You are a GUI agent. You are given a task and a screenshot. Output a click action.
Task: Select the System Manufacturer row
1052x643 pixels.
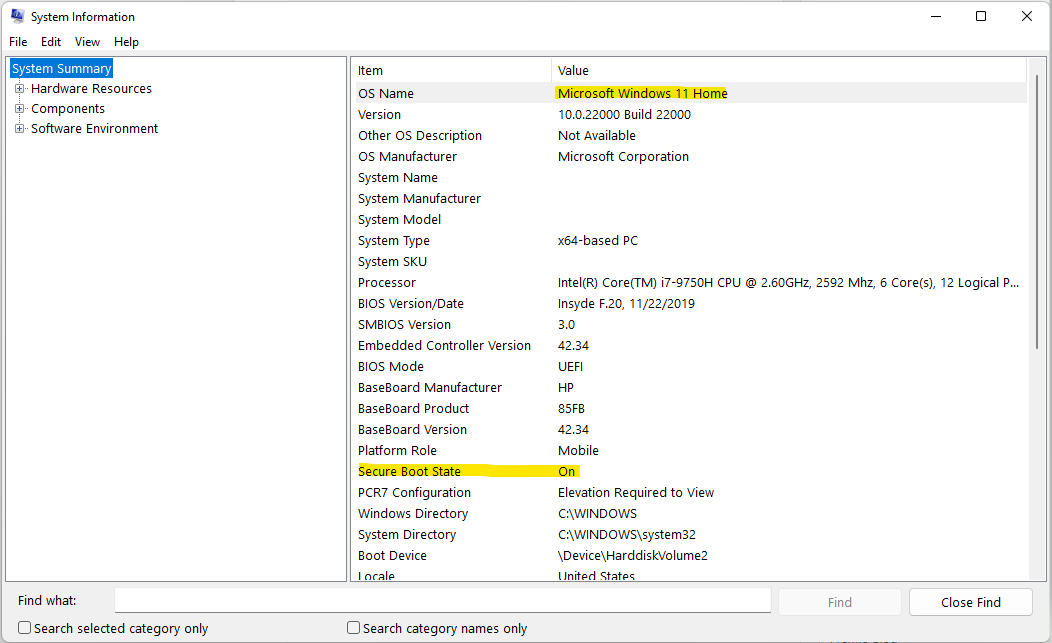(689, 199)
